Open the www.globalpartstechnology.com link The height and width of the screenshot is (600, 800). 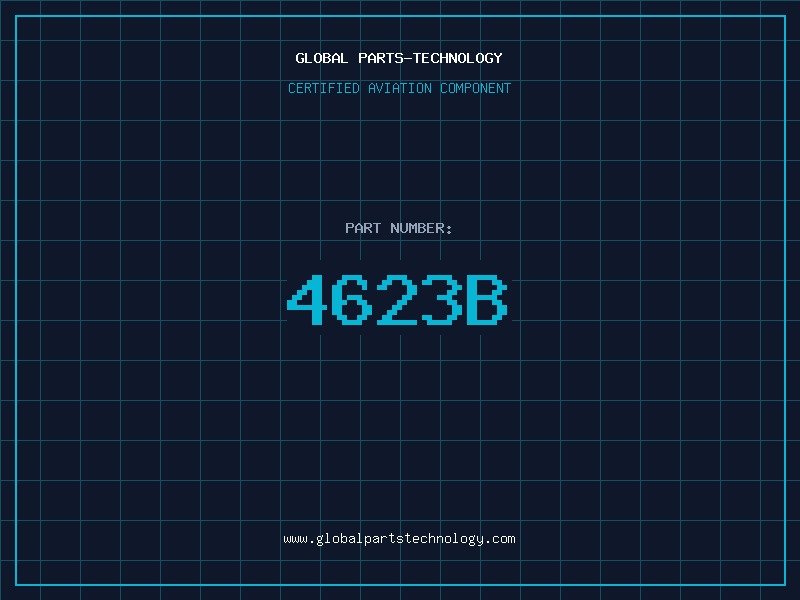click(399, 539)
